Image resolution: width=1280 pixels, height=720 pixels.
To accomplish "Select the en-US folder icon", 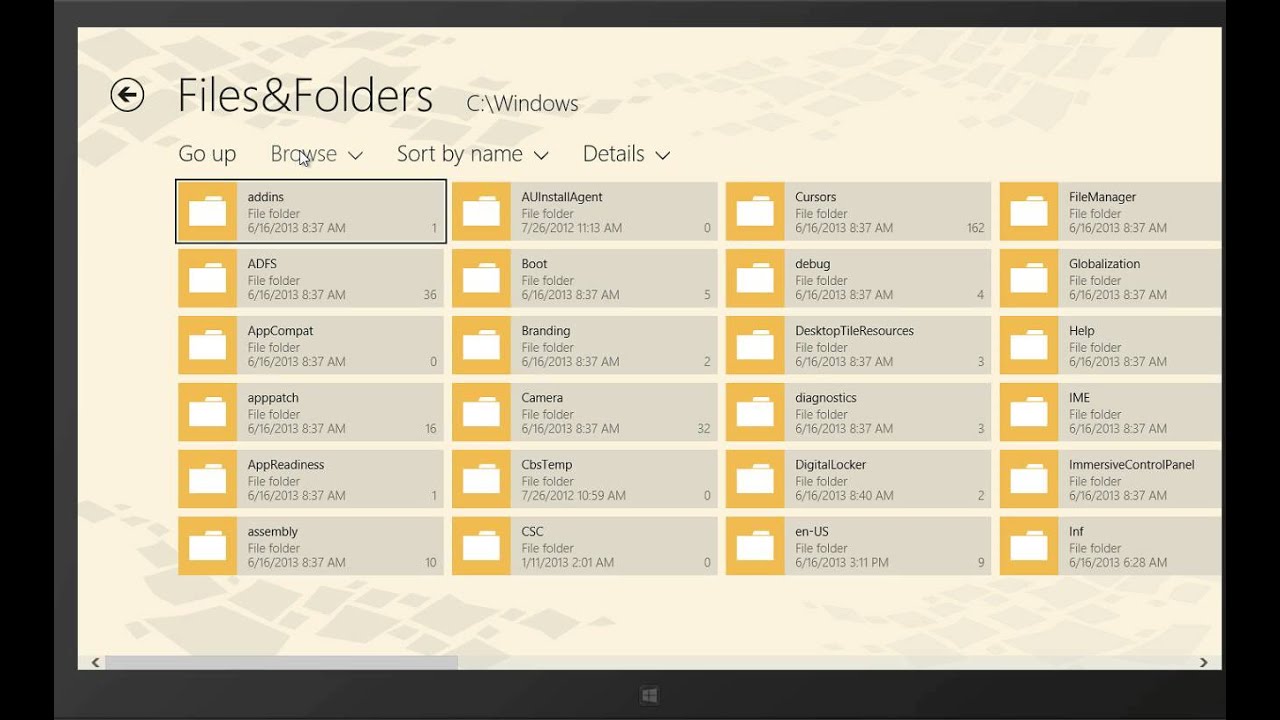I will [x=755, y=547].
